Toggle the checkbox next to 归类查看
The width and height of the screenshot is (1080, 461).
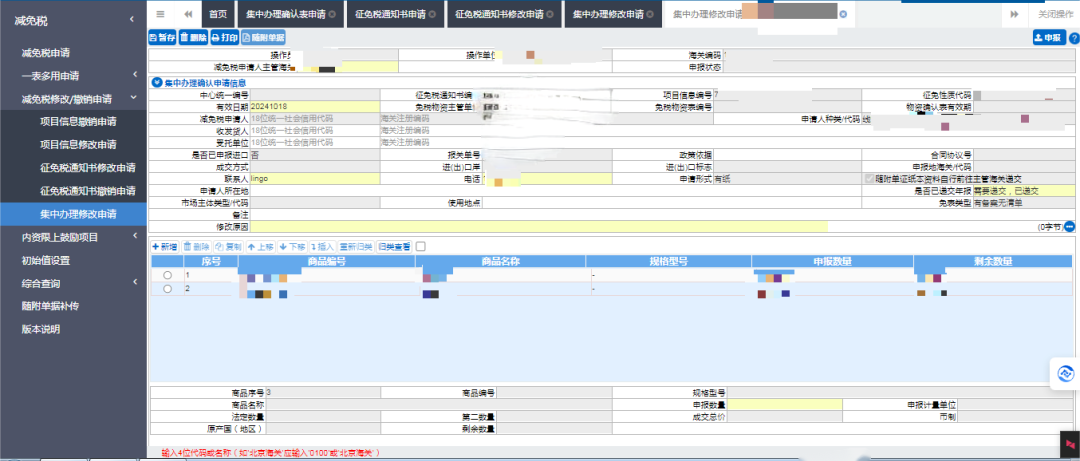coord(421,246)
